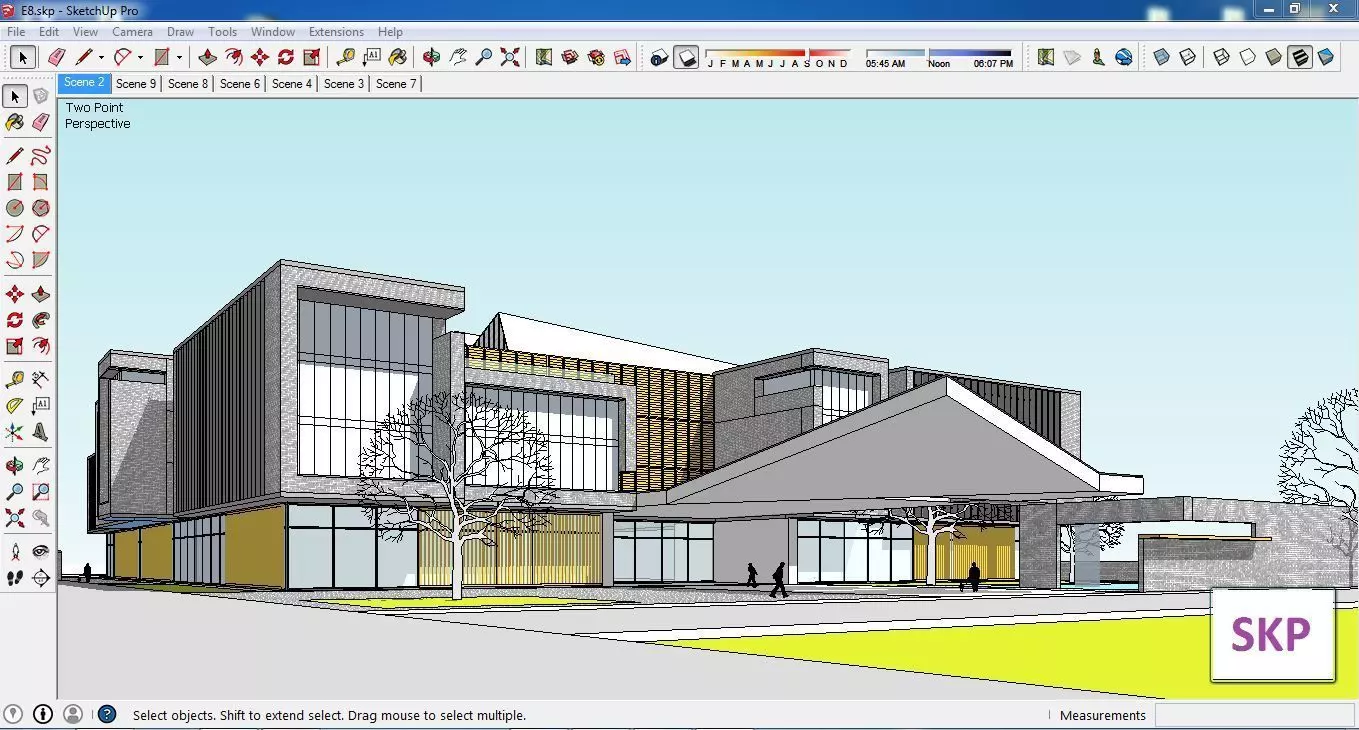Choose the Polygon tool in the left toolbar
The image size is (1359, 730).
tap(40, 208)
